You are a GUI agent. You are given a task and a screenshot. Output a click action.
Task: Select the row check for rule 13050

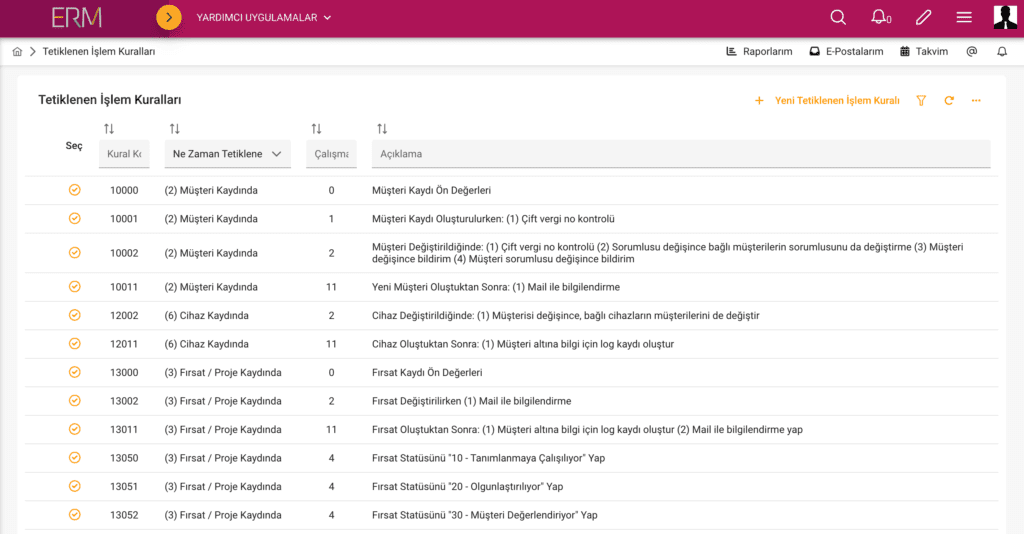[x=74, y=458]
